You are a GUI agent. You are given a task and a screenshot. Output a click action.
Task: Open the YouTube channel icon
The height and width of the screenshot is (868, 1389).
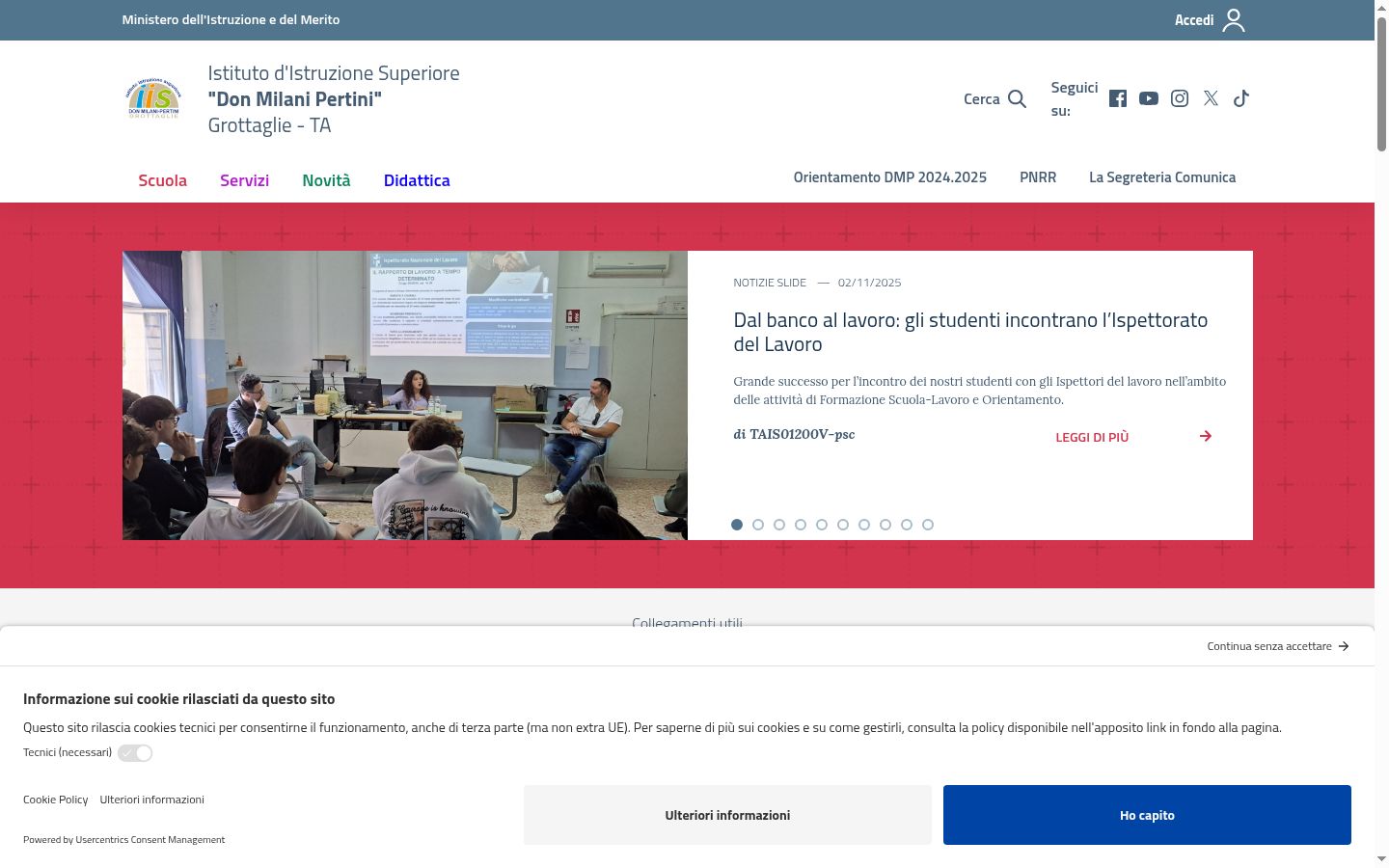1149,98
